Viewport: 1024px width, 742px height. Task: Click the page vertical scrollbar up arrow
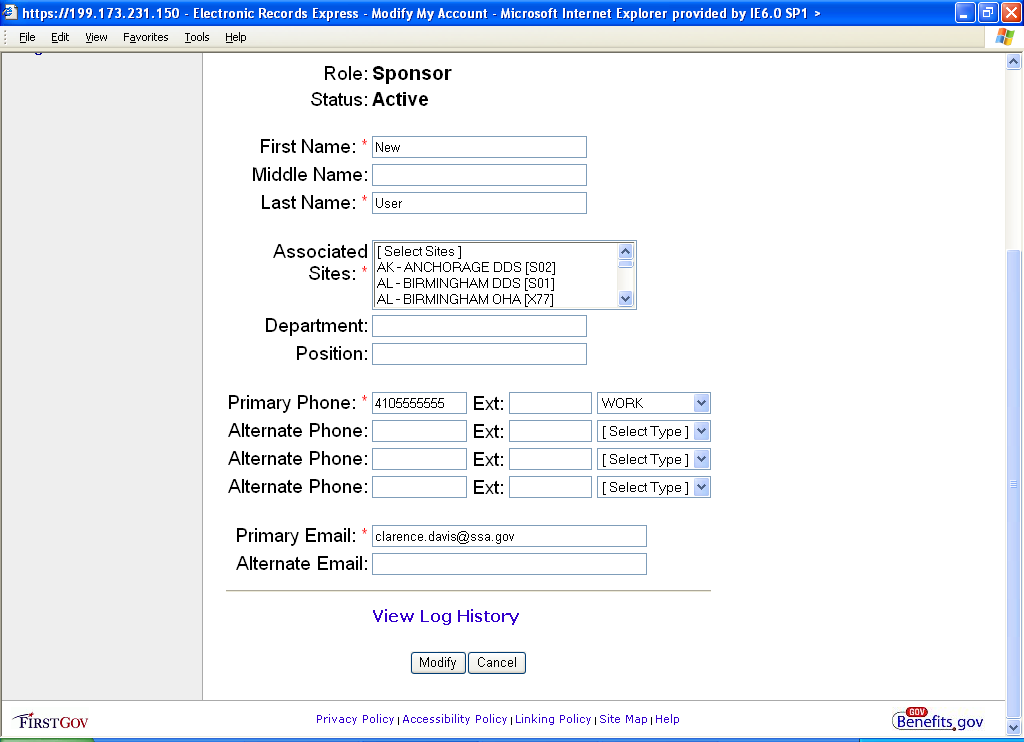(x=1014, y=62)
